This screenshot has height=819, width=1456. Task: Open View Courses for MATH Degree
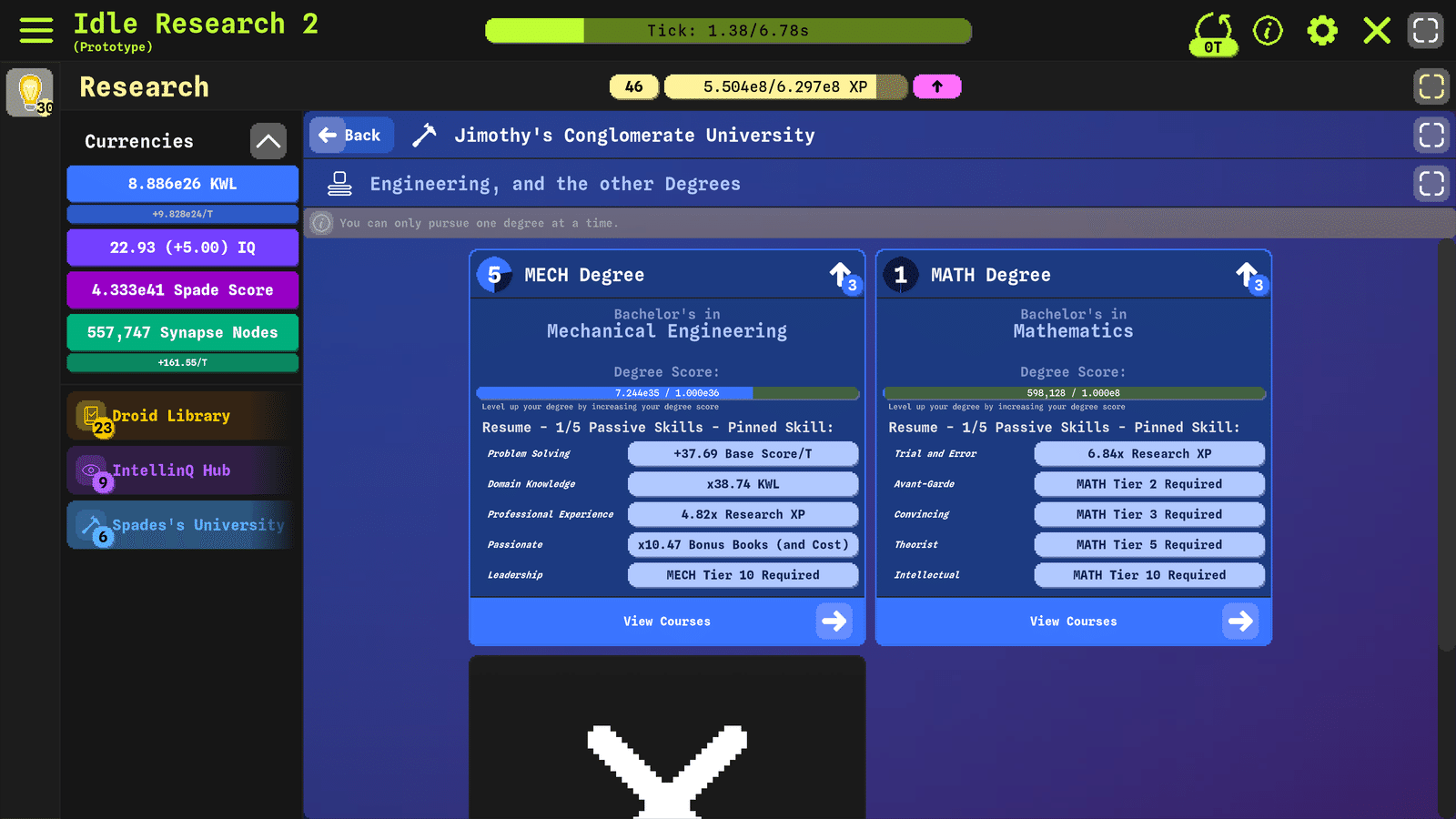point(1074,622)
